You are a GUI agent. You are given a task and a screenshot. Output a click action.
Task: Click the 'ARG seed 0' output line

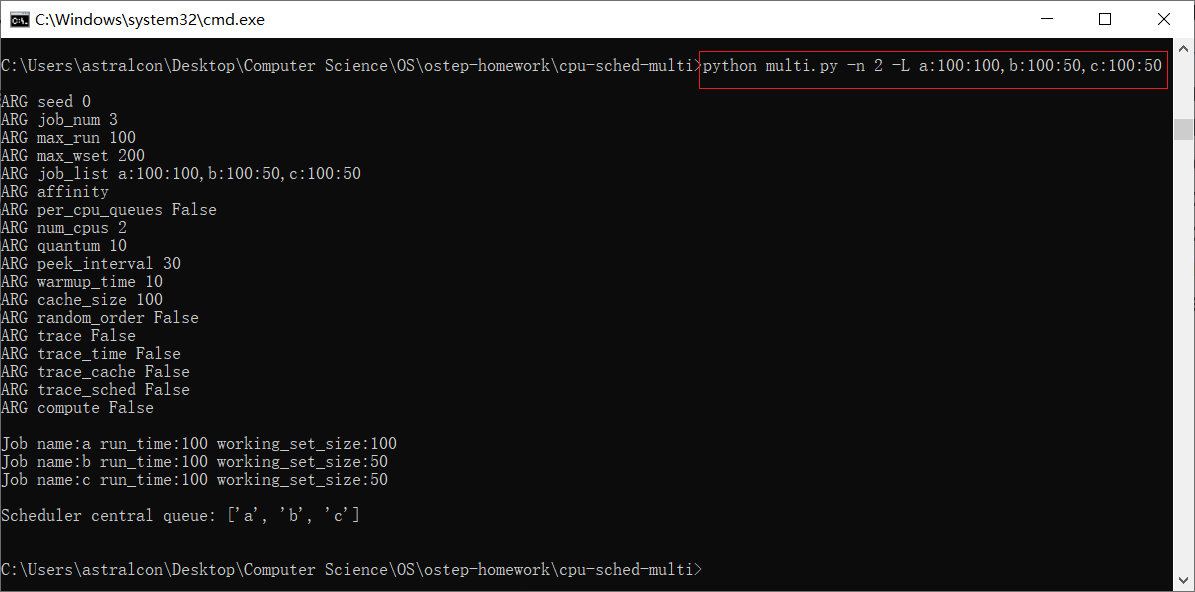[x=46, y=102]
